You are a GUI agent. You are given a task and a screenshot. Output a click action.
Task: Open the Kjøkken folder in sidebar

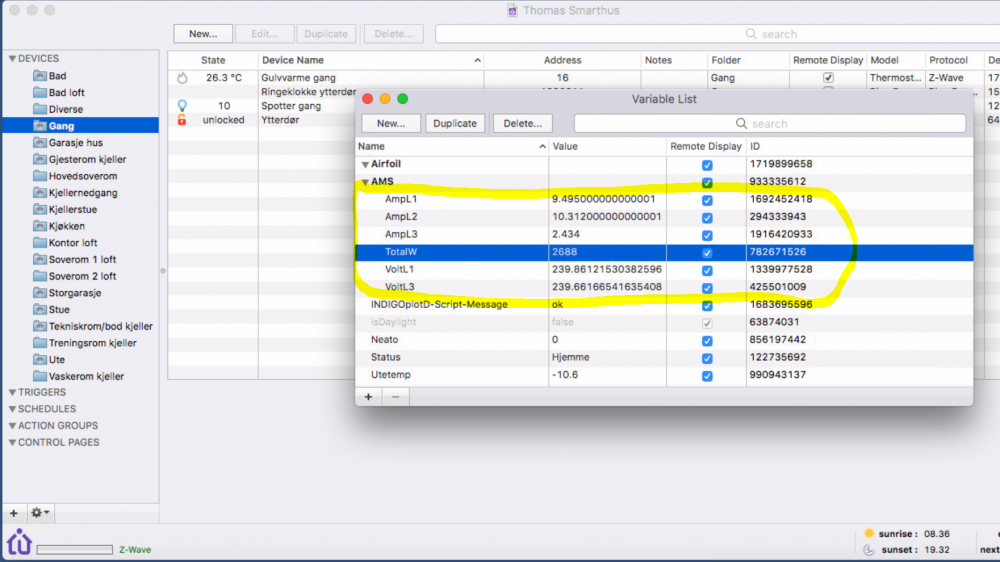[x=65, y=226]
